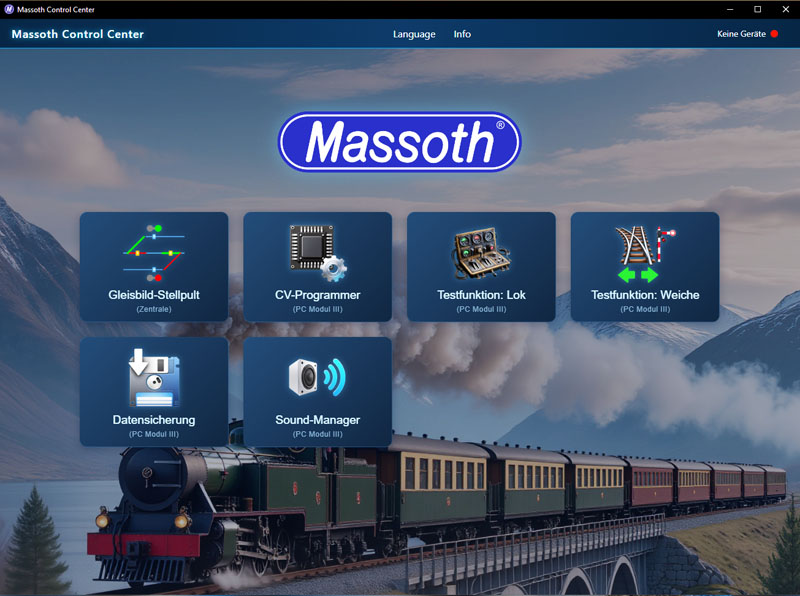800x596 pixels.
Task: Open the Language menu
Action: [x=414, y=34]
